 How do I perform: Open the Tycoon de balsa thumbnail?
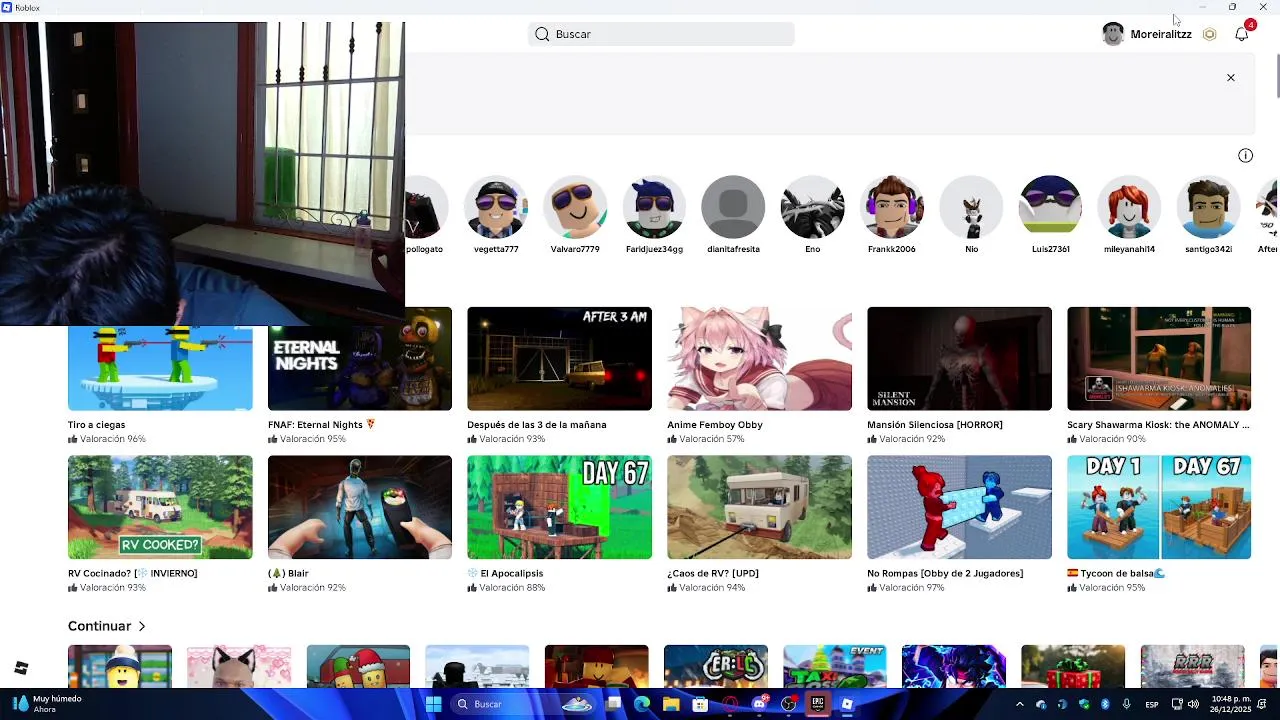[x=1159, y=507]
